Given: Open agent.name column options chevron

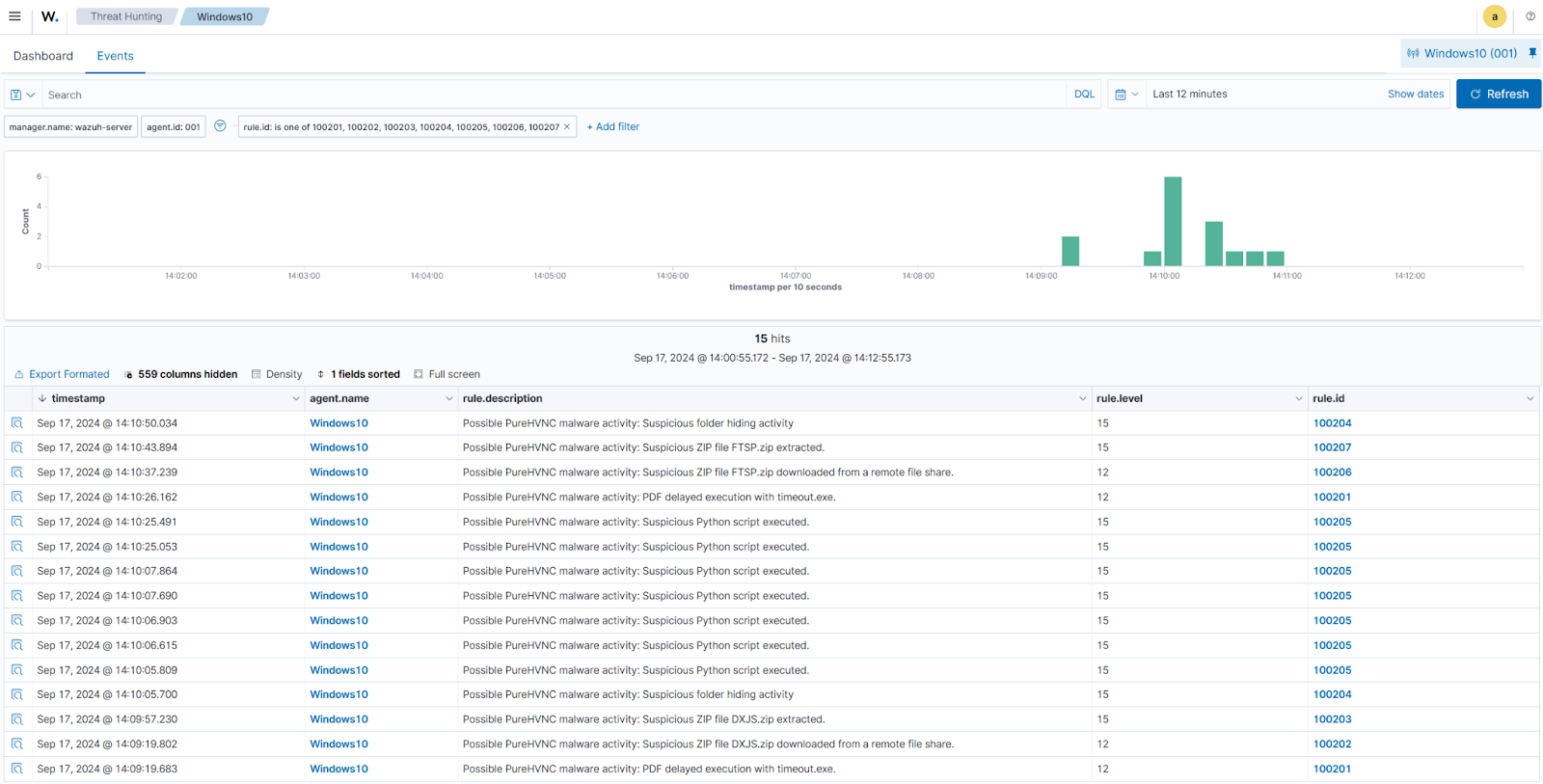Looking at the screenshot, I should coord(448,398).
